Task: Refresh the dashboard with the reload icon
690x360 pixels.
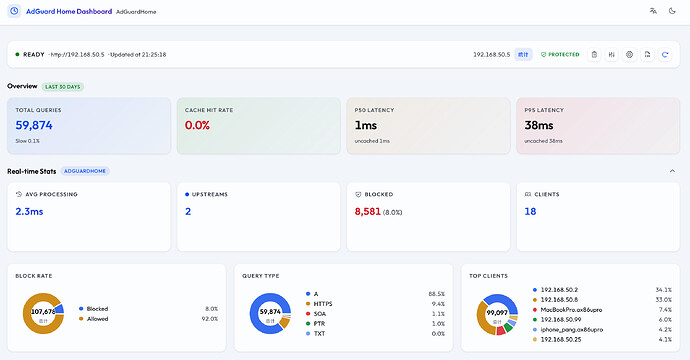Action: [x=665, y=55]
